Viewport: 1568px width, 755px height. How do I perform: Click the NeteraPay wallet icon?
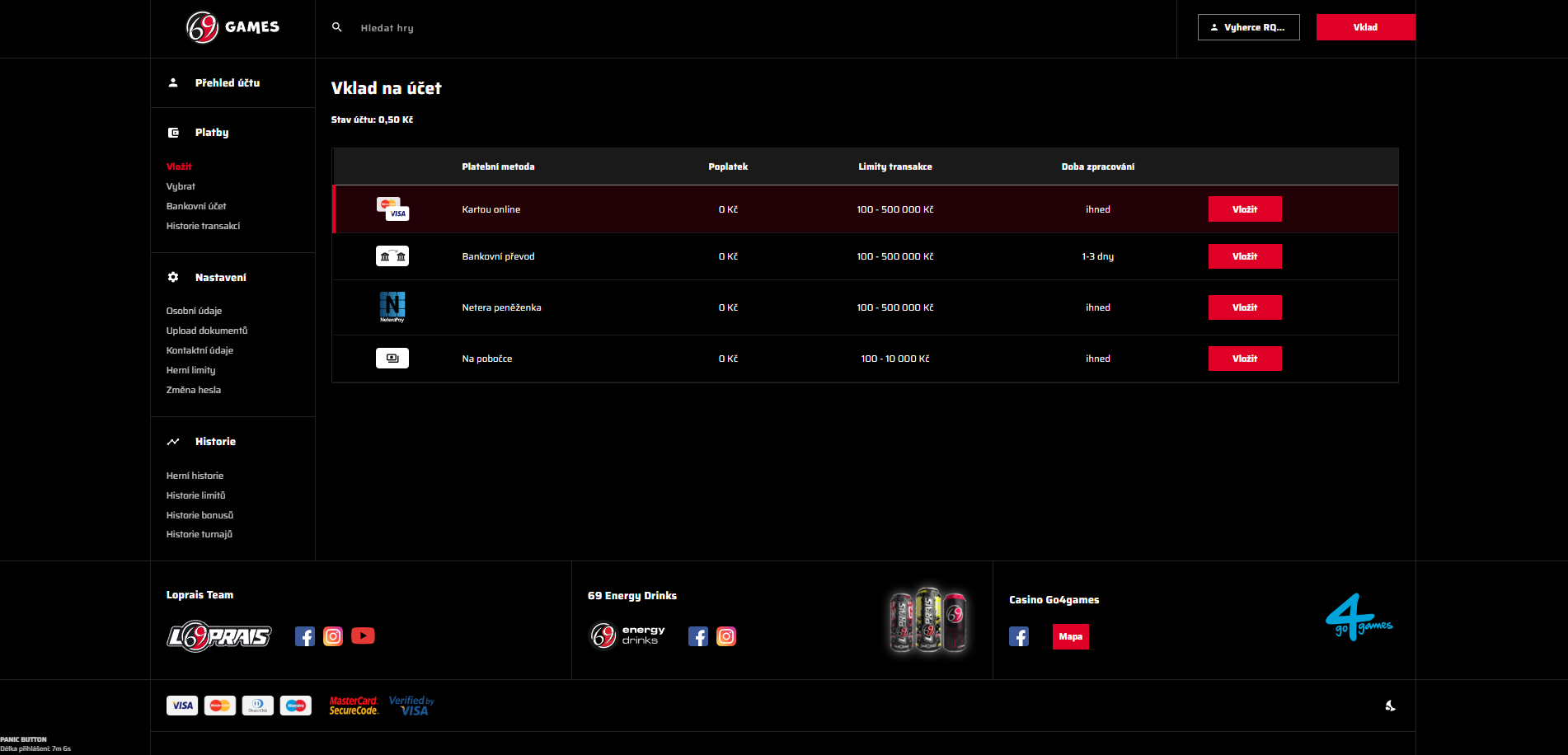(x=392, y=307)
